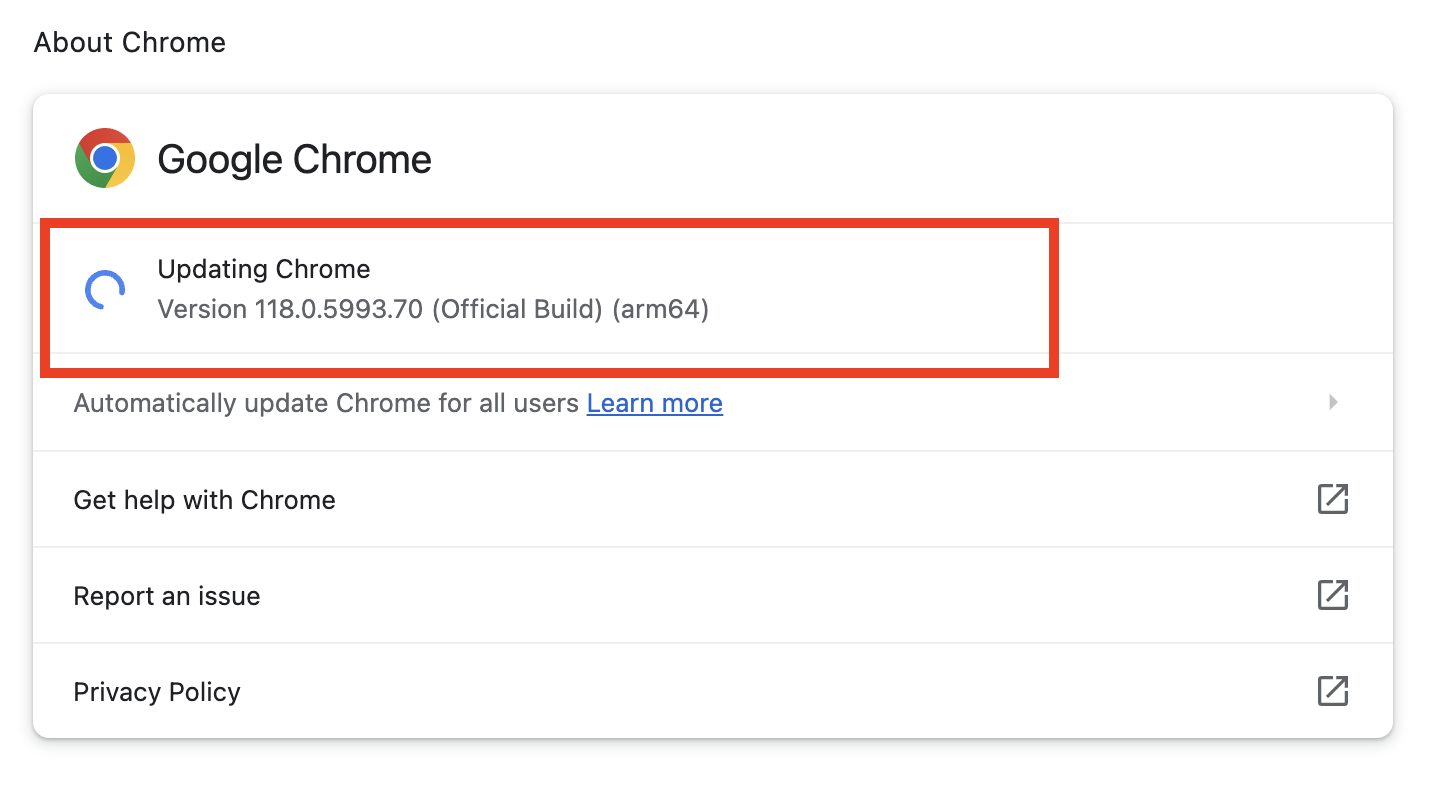
Task: Select the Privacy Policy row text
Action: coord(157,692)
